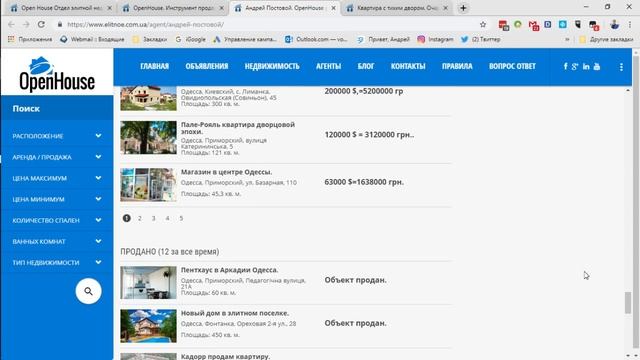Screen dimensions: 640x360
Task: Switch to the first Open House browser tab
Action: pos(60,8)
